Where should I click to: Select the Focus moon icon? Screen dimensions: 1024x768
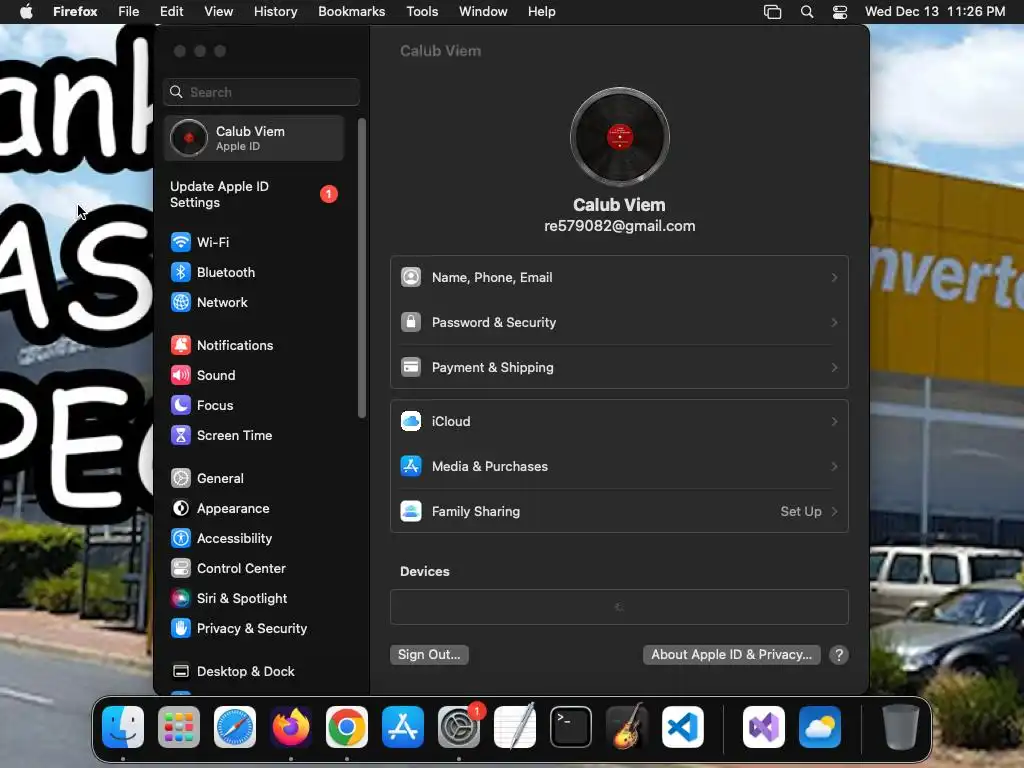tap(181, 406)
